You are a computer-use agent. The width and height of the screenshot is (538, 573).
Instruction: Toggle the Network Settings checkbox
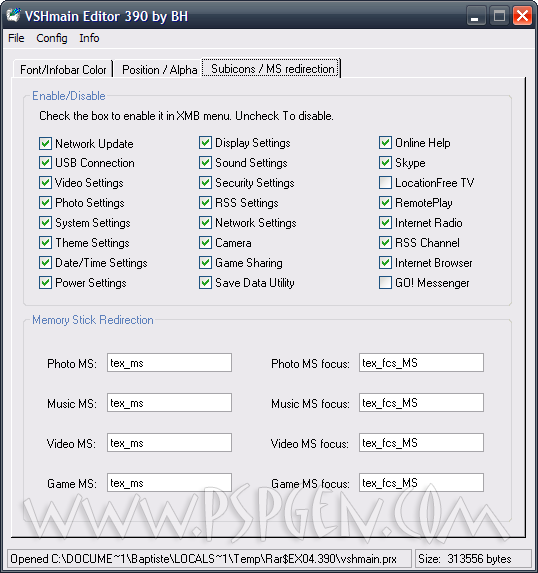(x=205, y=223)
